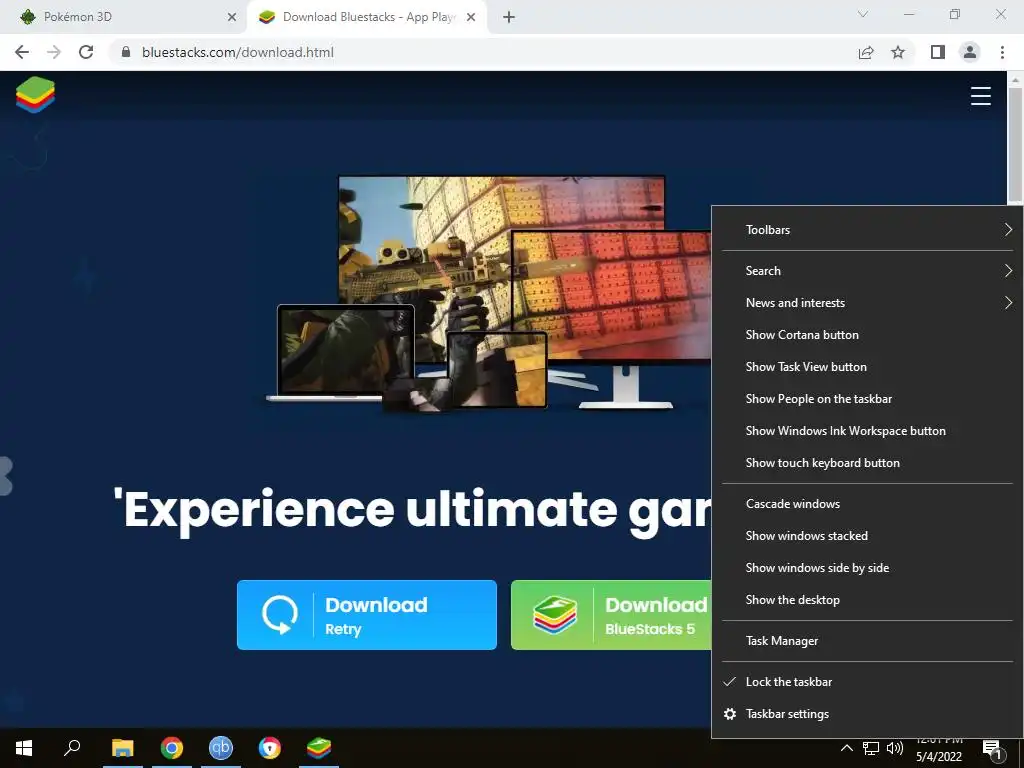Bookmark this page with the star icon
Viewport: 1024px width, 768px height.
click(x=898, y=52)
